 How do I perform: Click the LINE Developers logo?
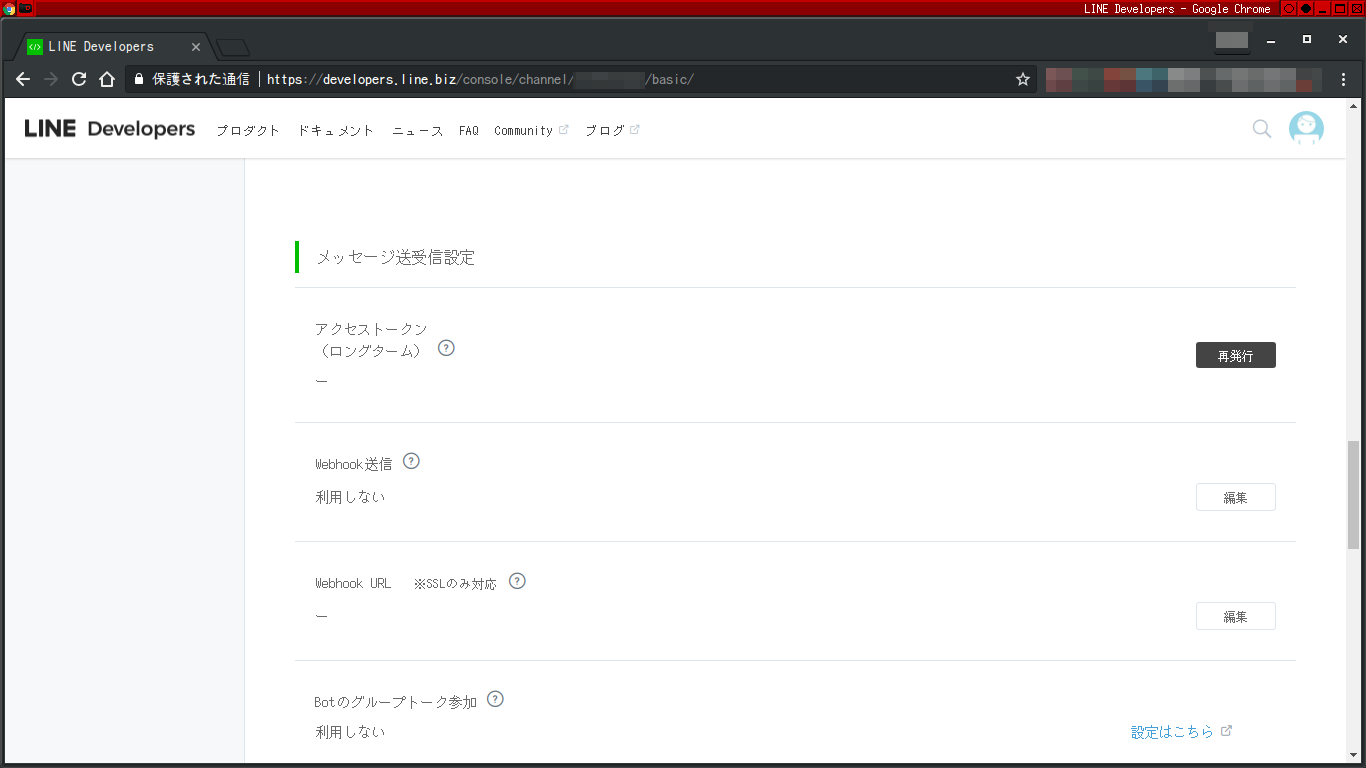point(109,128)
